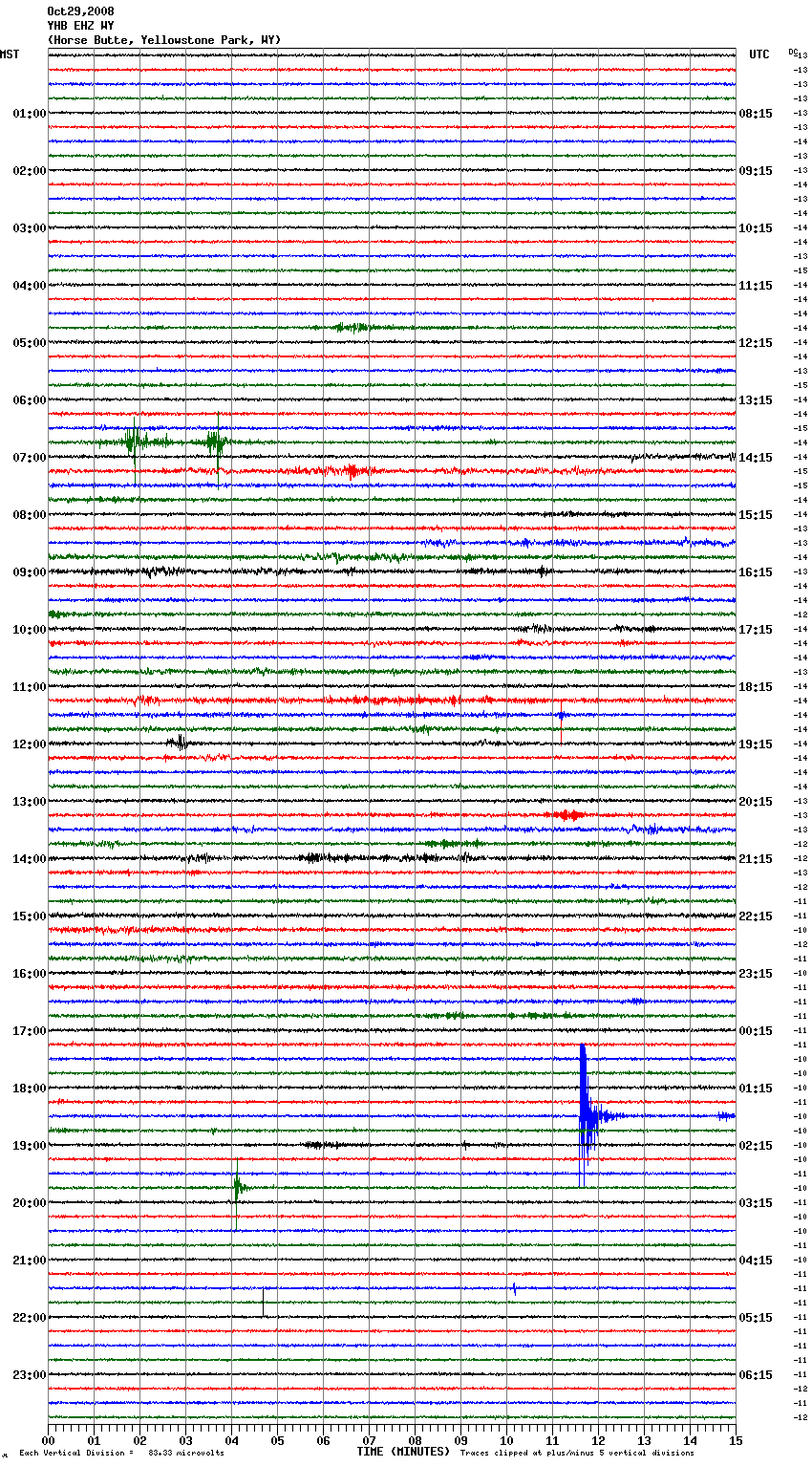
Task: Click the 16:15 UTC time label
Action: point(756,572)
